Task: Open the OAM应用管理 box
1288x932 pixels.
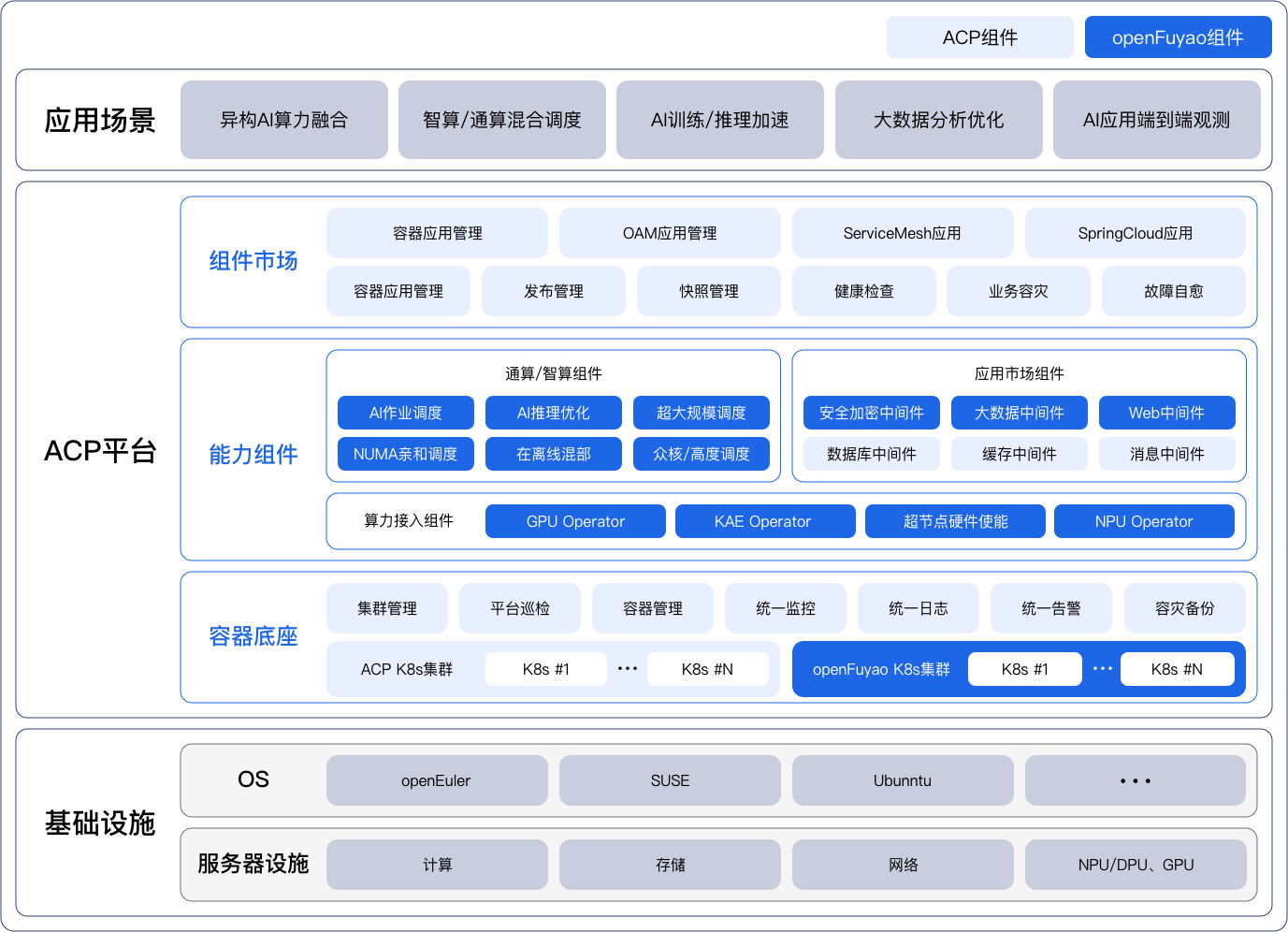Action: 670,233
